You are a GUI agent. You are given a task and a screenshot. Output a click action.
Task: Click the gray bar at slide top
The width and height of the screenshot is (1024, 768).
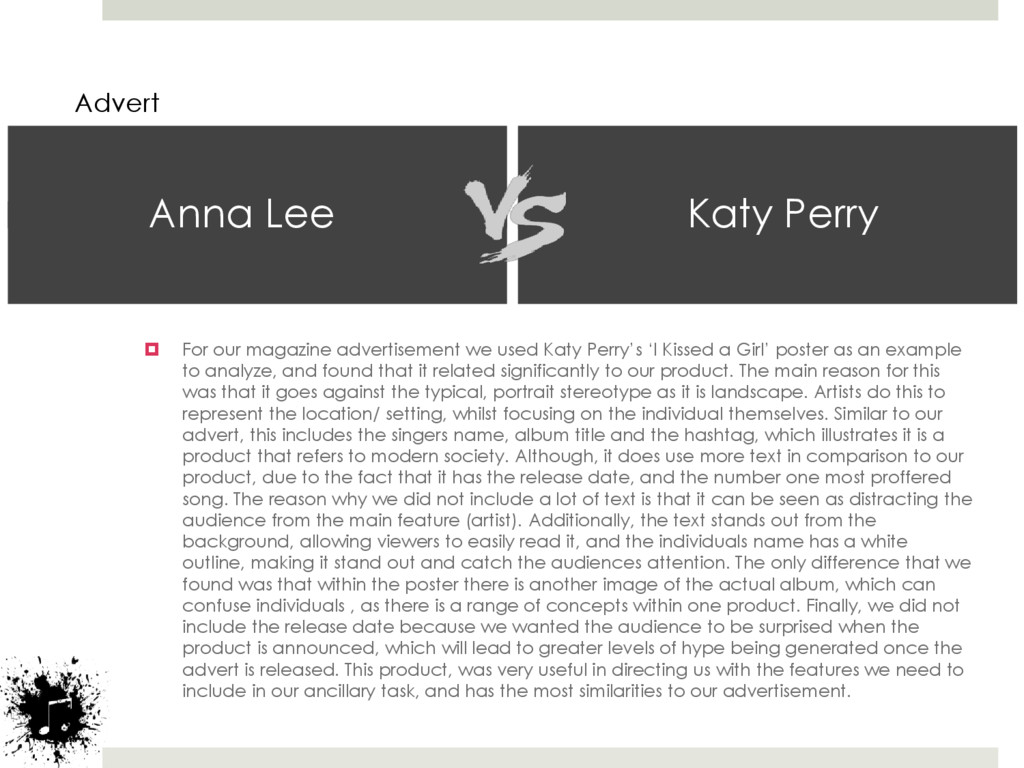550,10
